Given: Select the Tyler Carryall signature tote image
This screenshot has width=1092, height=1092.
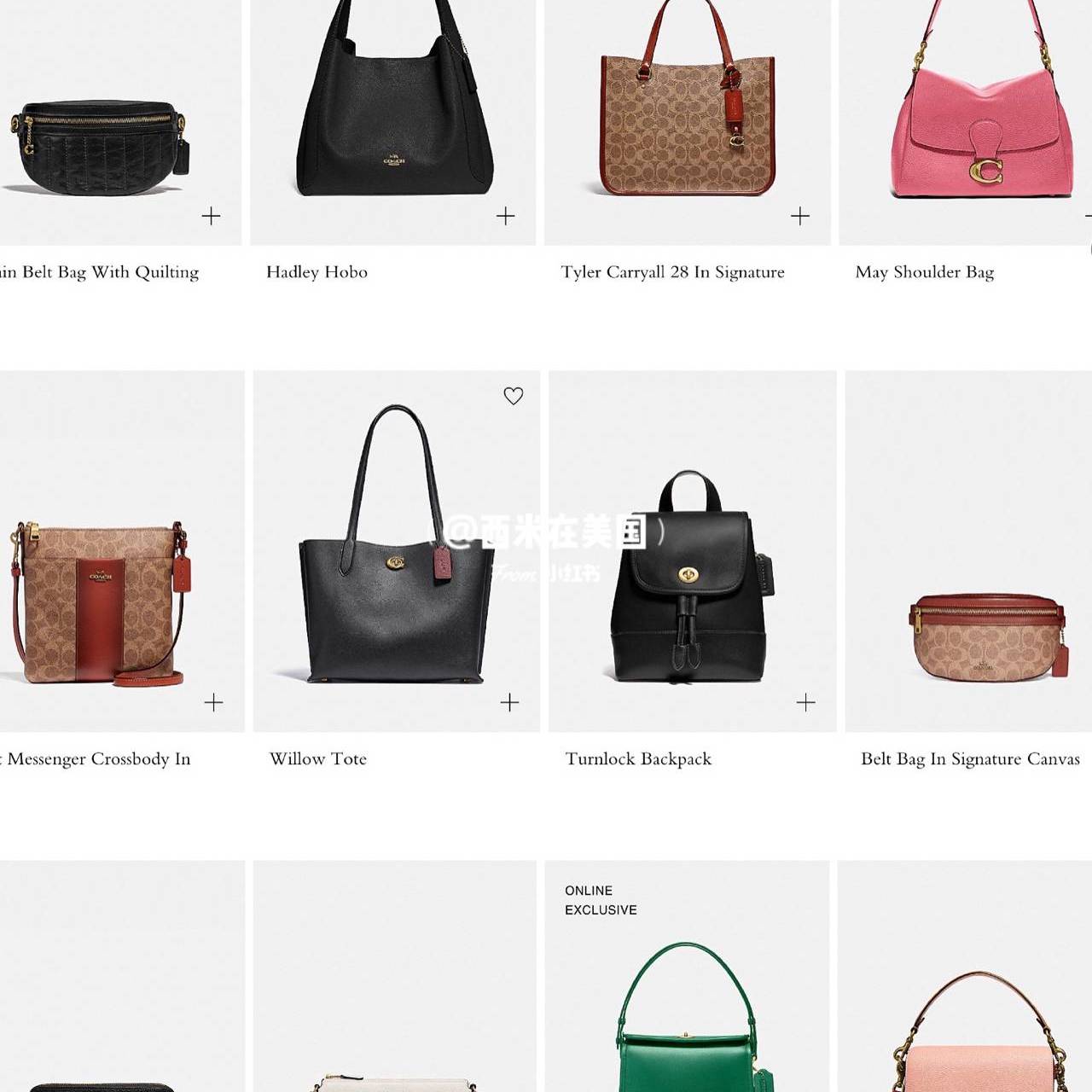Looking at the screenshot, I should click(x=688, y=98).
